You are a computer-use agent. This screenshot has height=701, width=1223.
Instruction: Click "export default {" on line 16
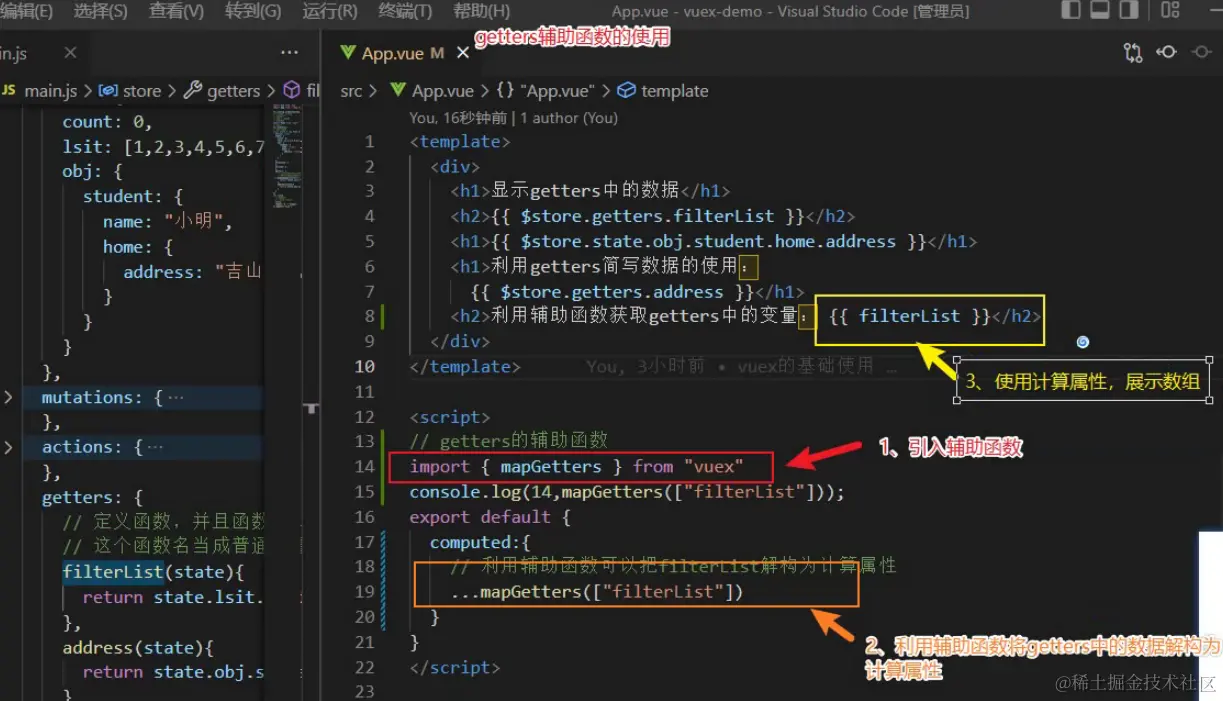tap(490, 517)
